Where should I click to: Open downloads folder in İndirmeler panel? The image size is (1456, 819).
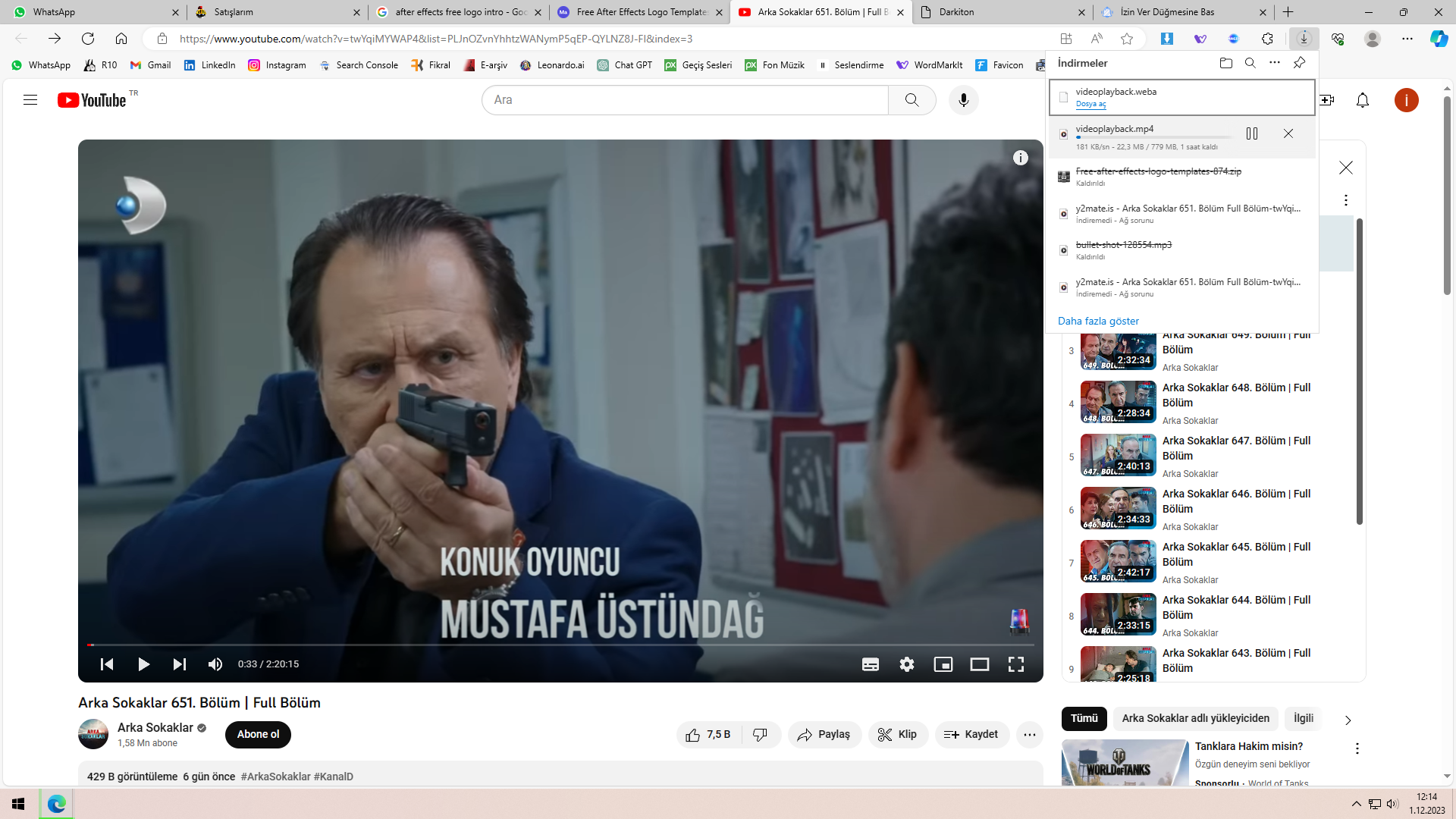pos(1226,63)
